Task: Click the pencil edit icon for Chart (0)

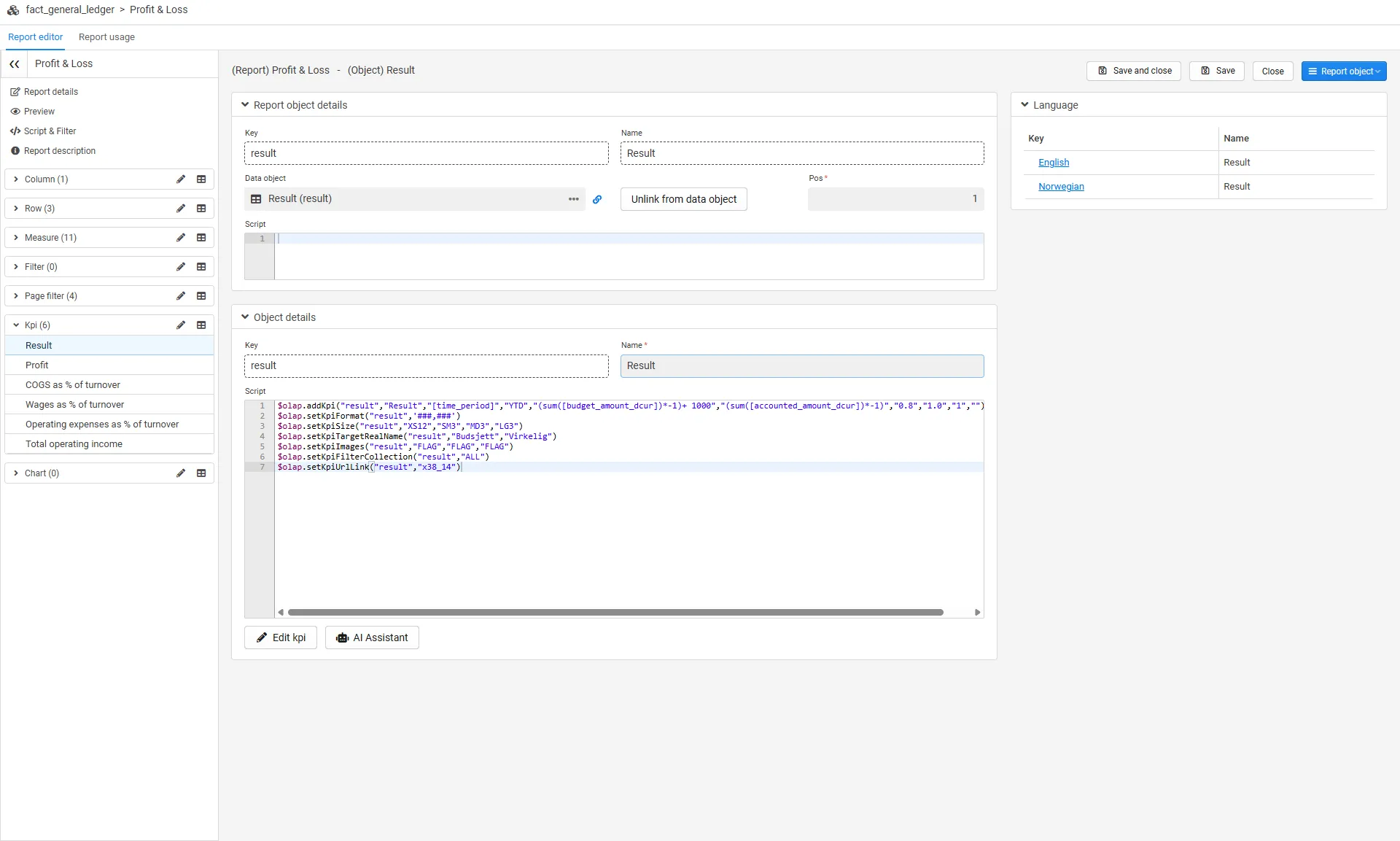Action: pyautogui.click(x=181, y=473)
